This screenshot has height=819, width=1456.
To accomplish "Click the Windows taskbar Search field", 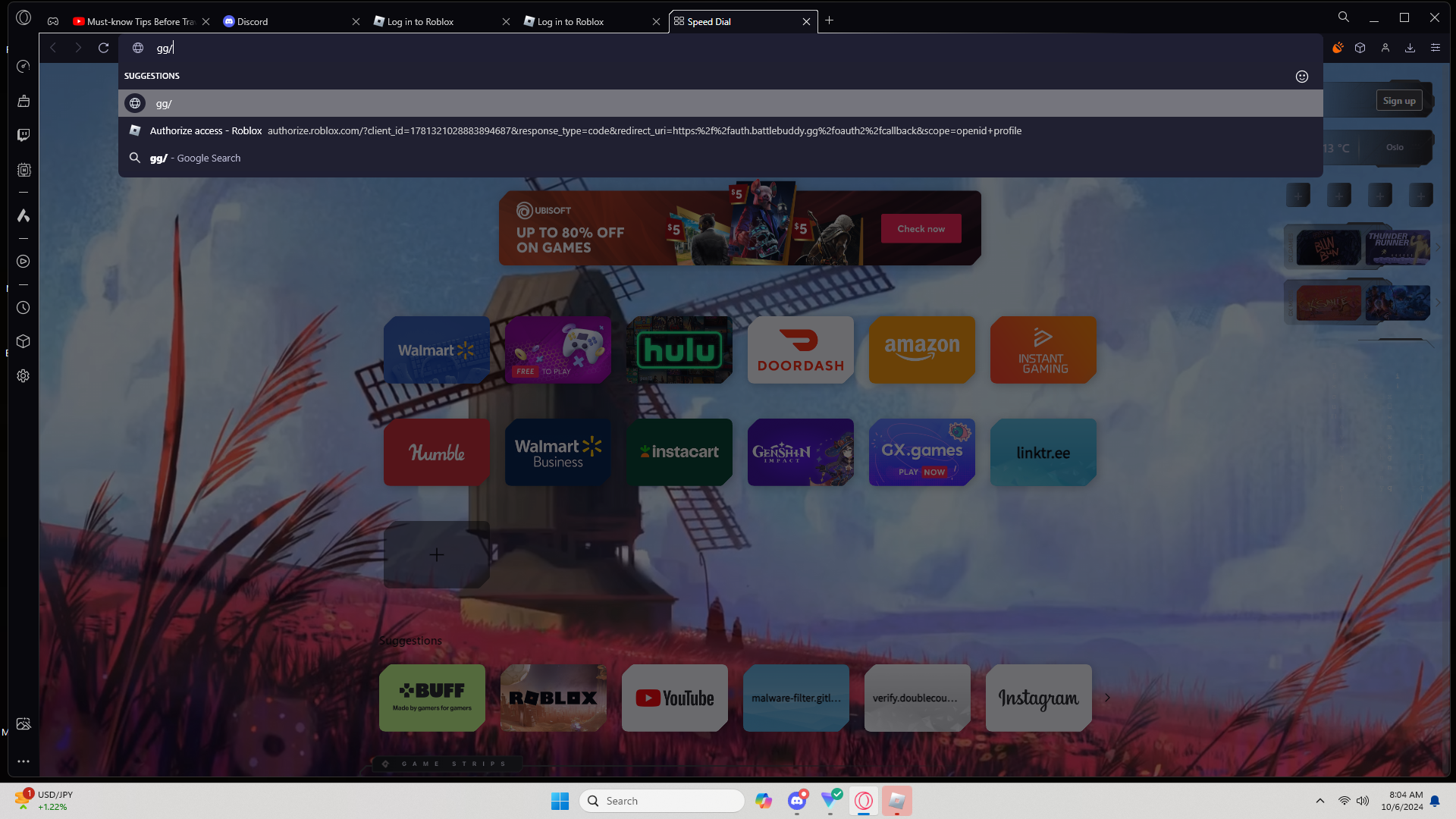I will click(x=661, y=801).
